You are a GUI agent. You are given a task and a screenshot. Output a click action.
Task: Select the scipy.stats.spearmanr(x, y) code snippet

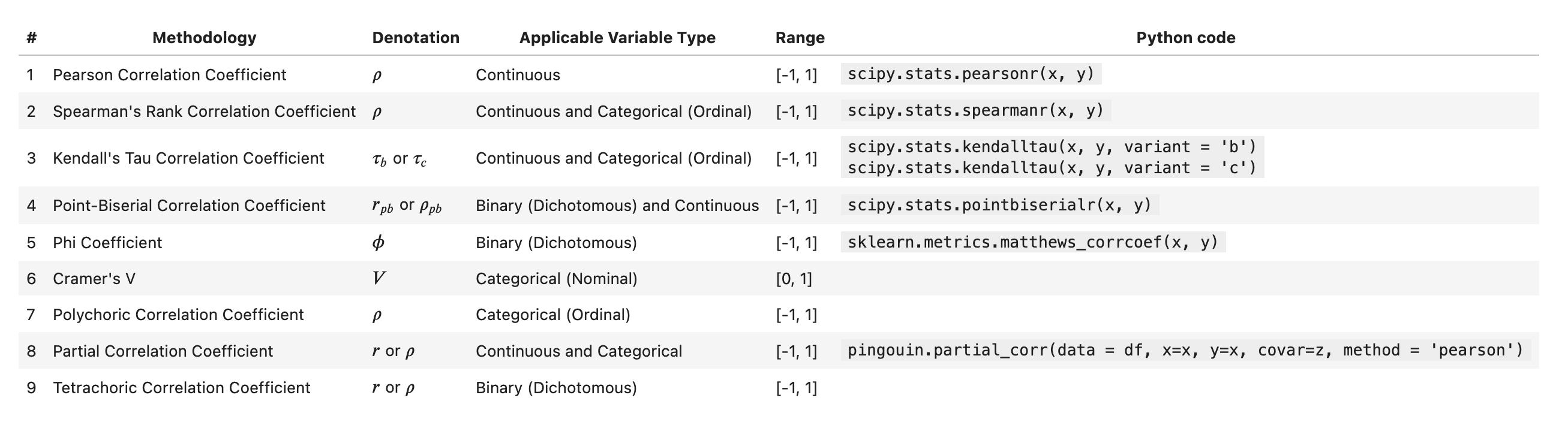pos(975,111)
